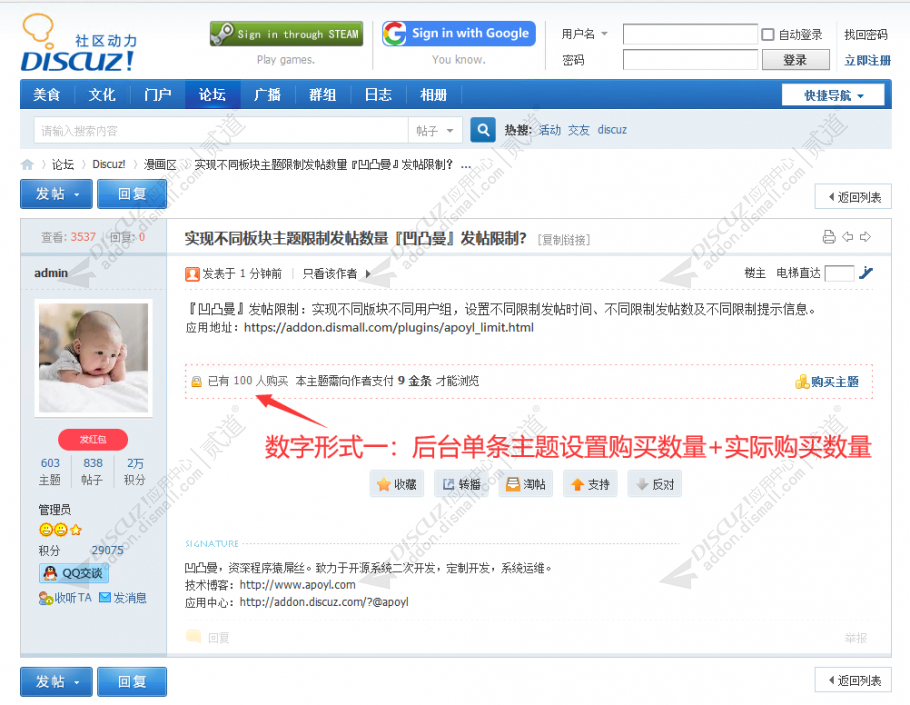Click the 反对 downvote arrow button

click(655, 484)
